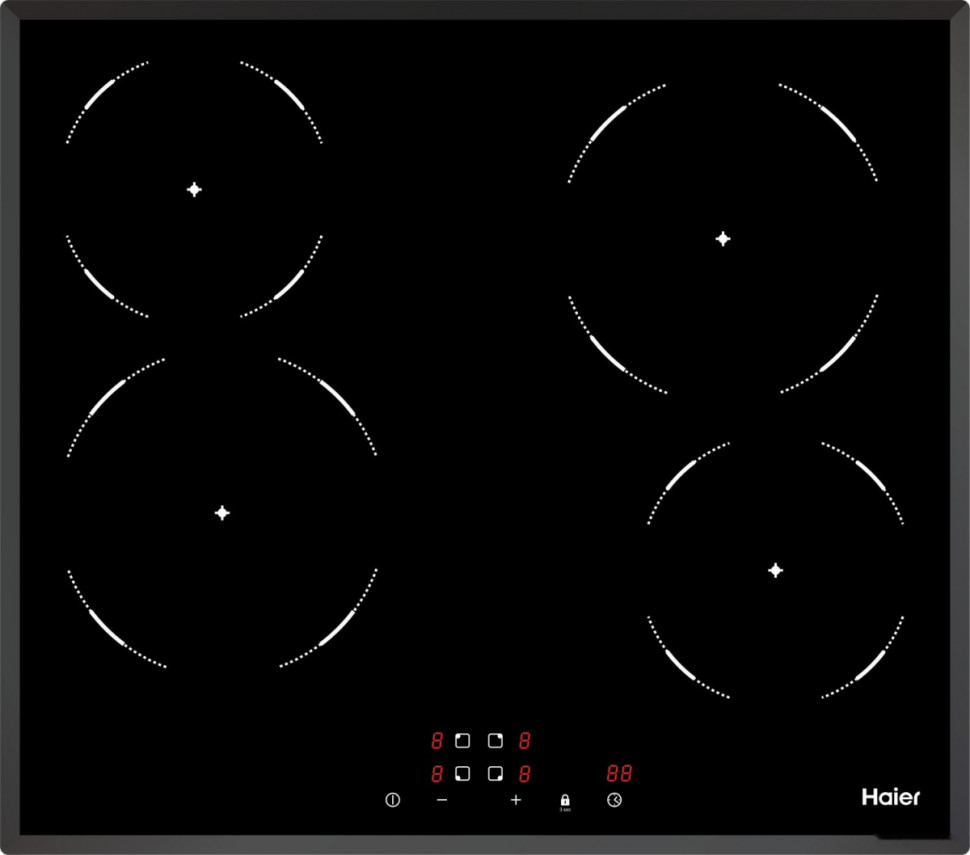Select the rear-right zone selector icon
The image size is (970, 855).
pos(494,741)
